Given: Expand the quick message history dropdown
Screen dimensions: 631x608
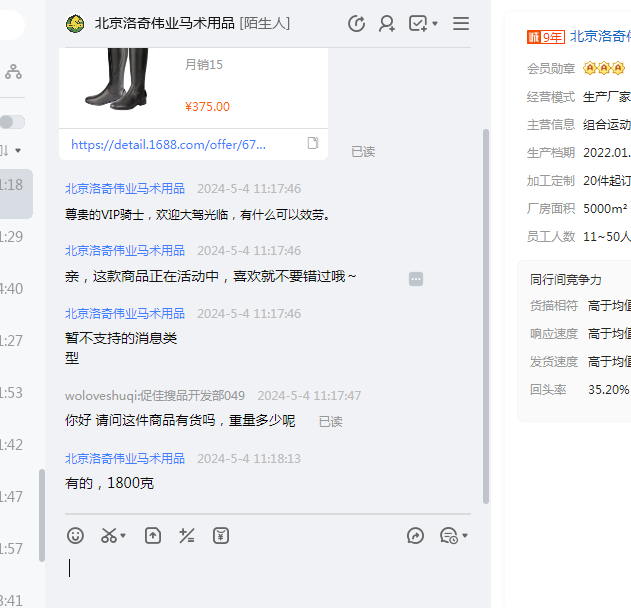Looking at the screenshot, I should (465, 537).
